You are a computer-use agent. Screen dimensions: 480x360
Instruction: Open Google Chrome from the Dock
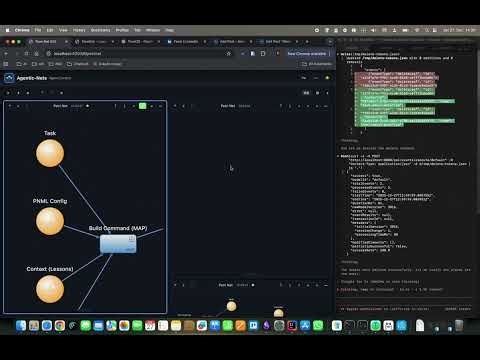tap(60, 325)
